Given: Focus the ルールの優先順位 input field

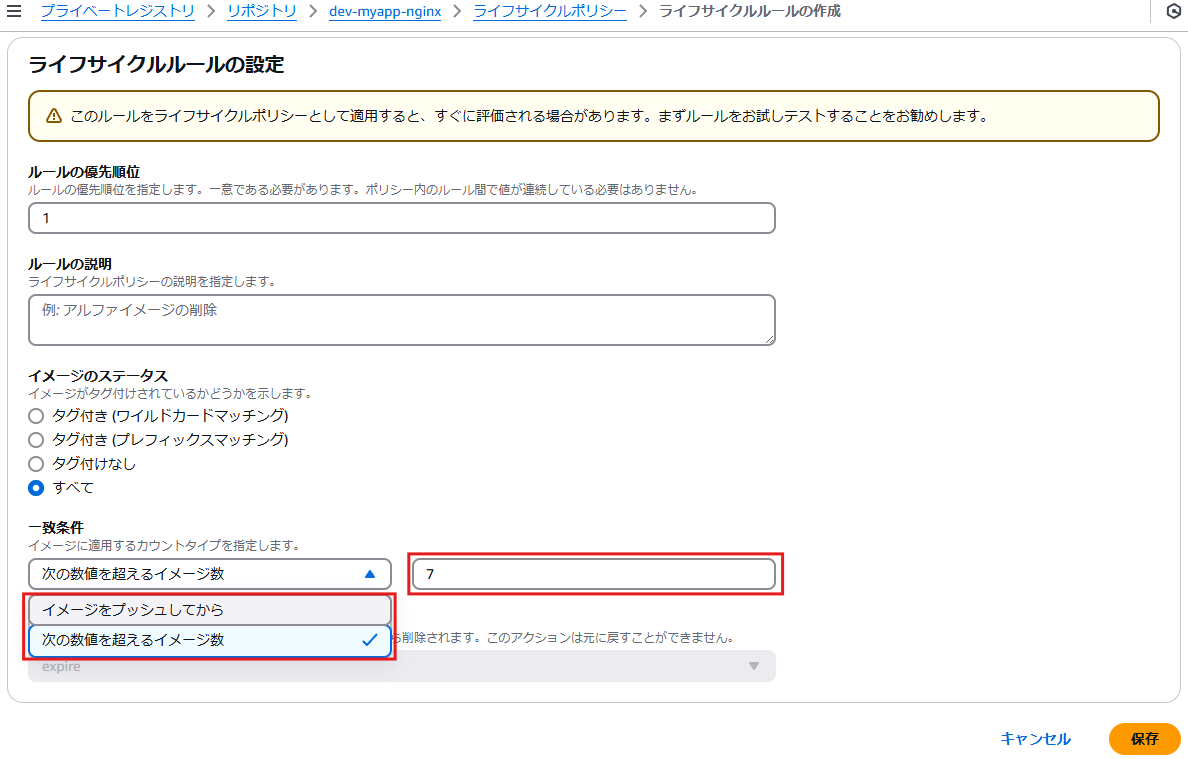Looking at the screenshot, I should coord(402,218).
